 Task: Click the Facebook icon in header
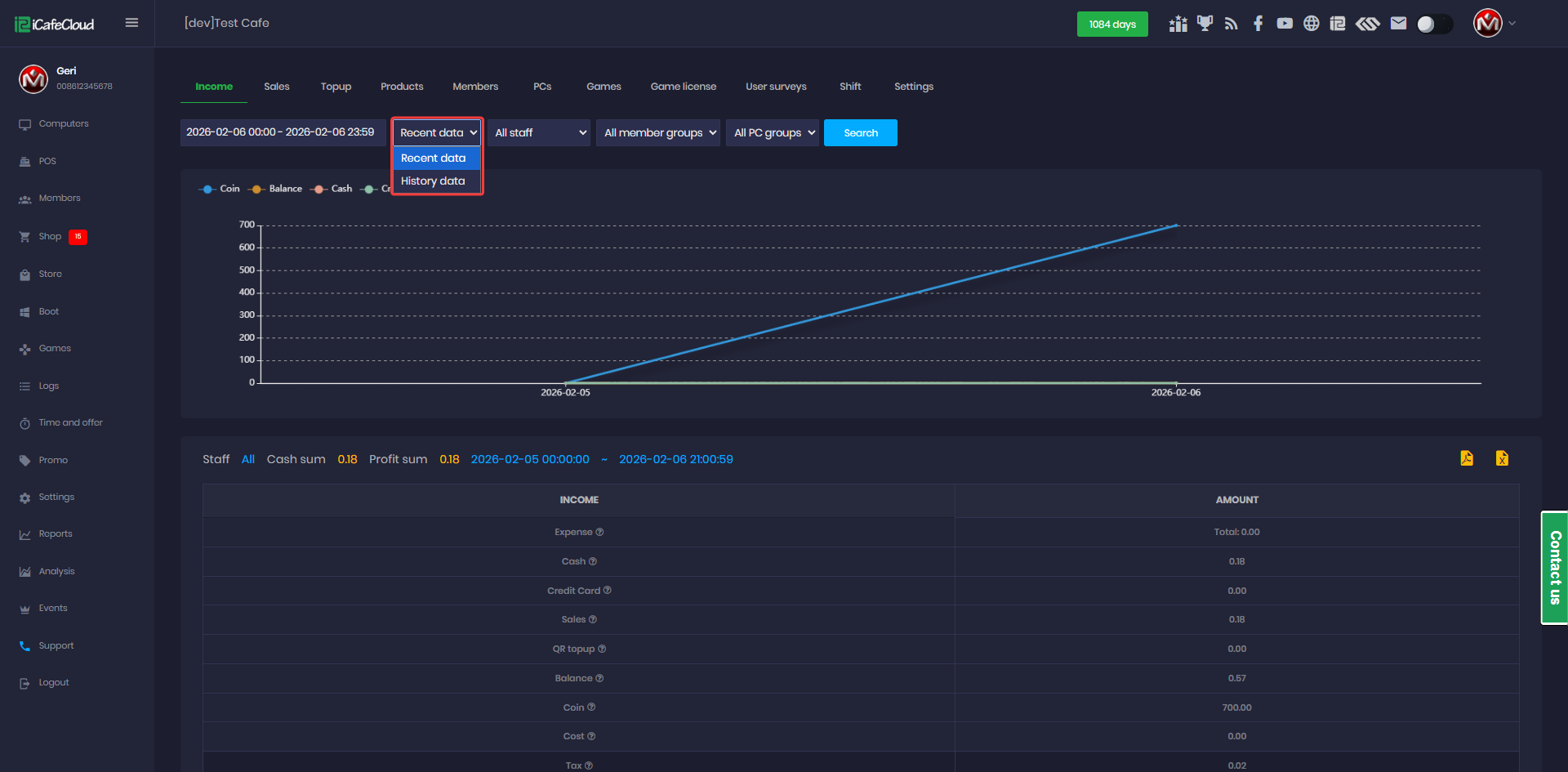[1258, 24]
